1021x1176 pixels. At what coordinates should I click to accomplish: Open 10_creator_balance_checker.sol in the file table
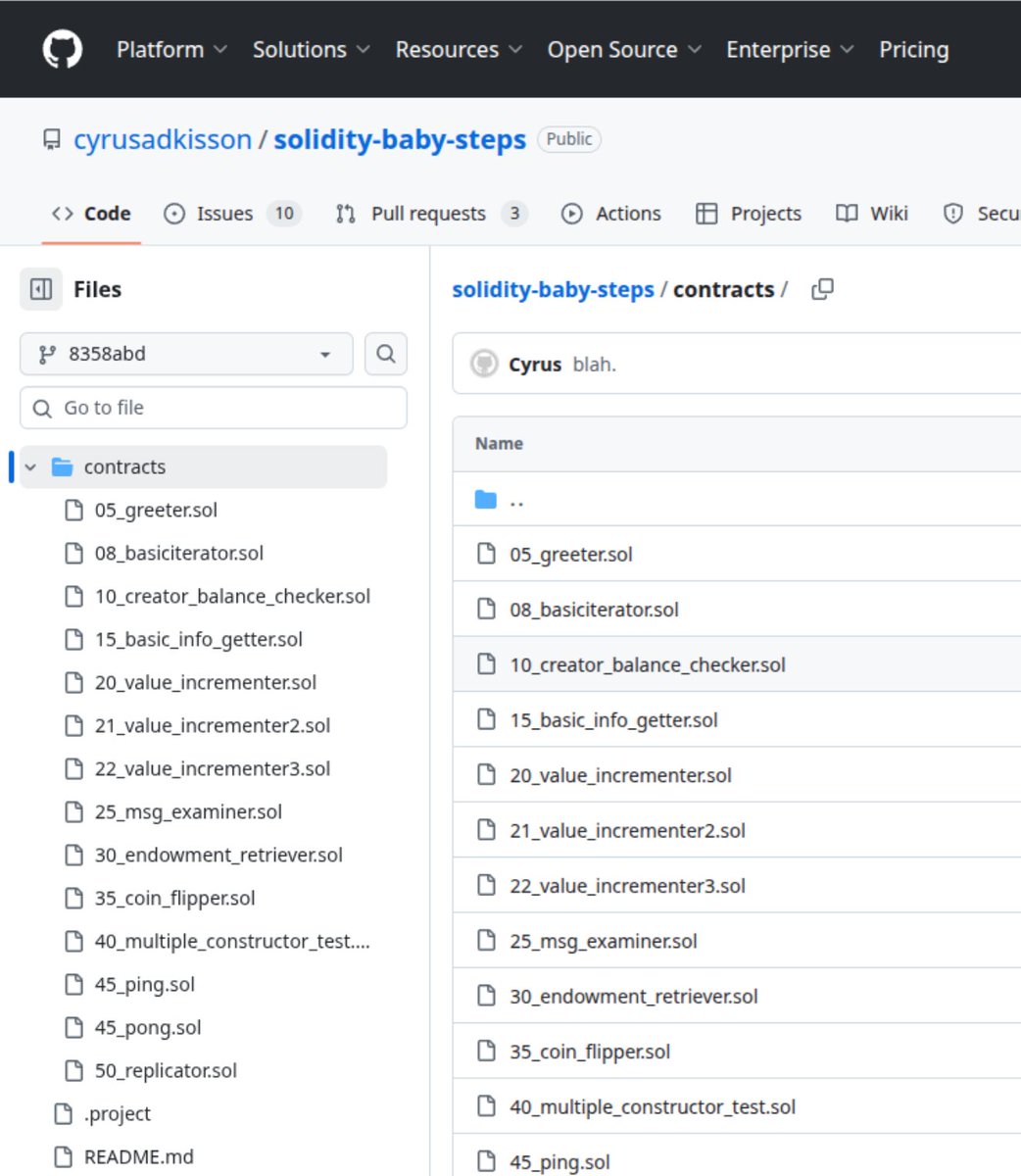(648, 664)
